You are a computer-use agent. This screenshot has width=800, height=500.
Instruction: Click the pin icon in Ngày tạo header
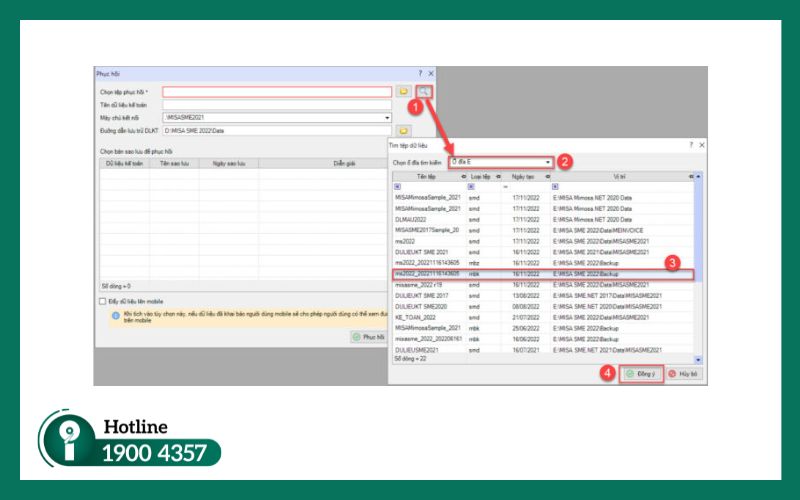coord(547,177)
